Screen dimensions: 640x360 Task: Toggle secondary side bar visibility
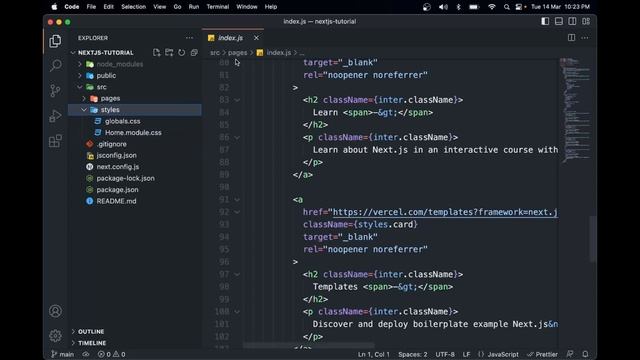572,21
